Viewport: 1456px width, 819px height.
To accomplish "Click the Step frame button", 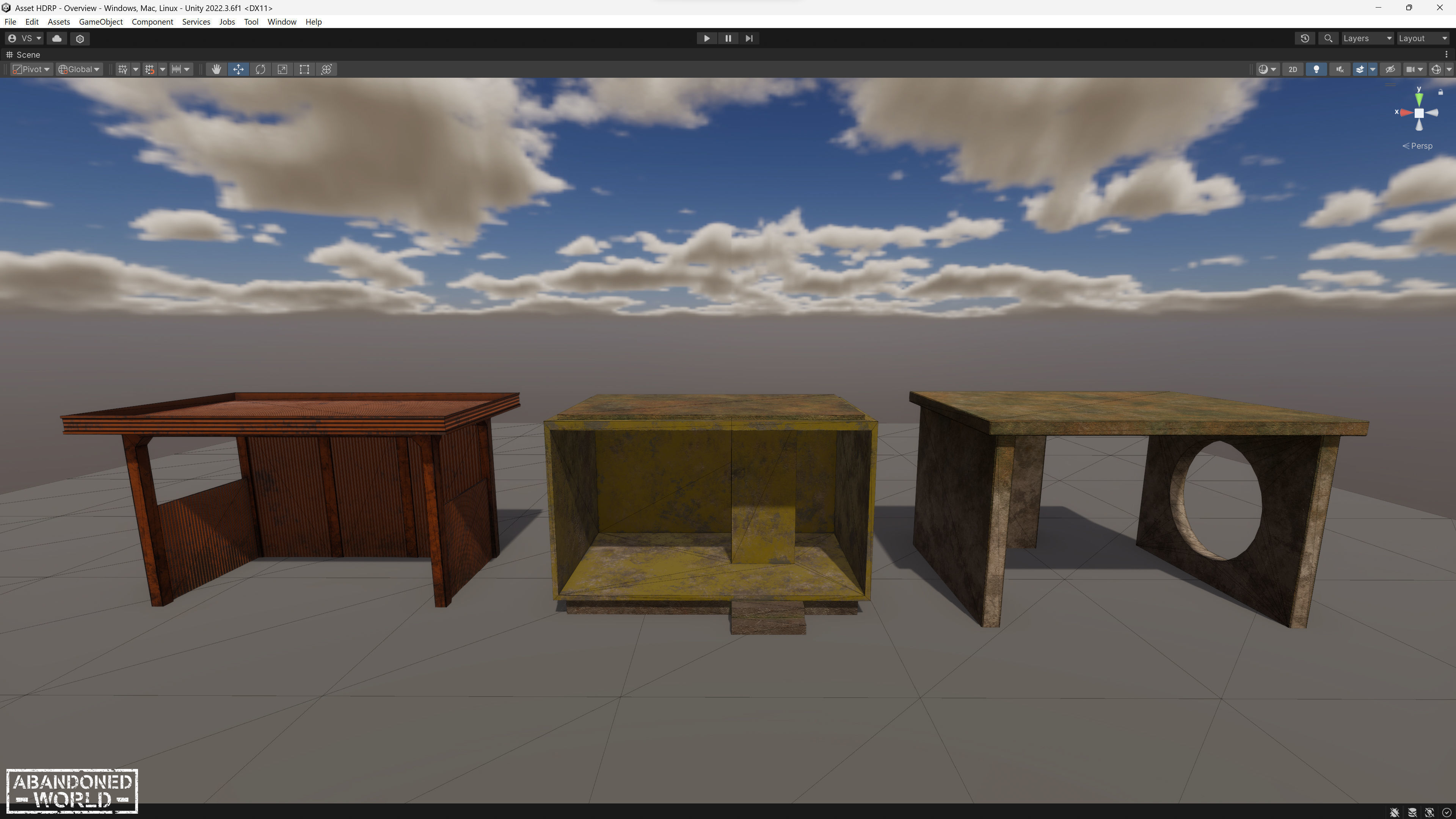I will point(749,38).
